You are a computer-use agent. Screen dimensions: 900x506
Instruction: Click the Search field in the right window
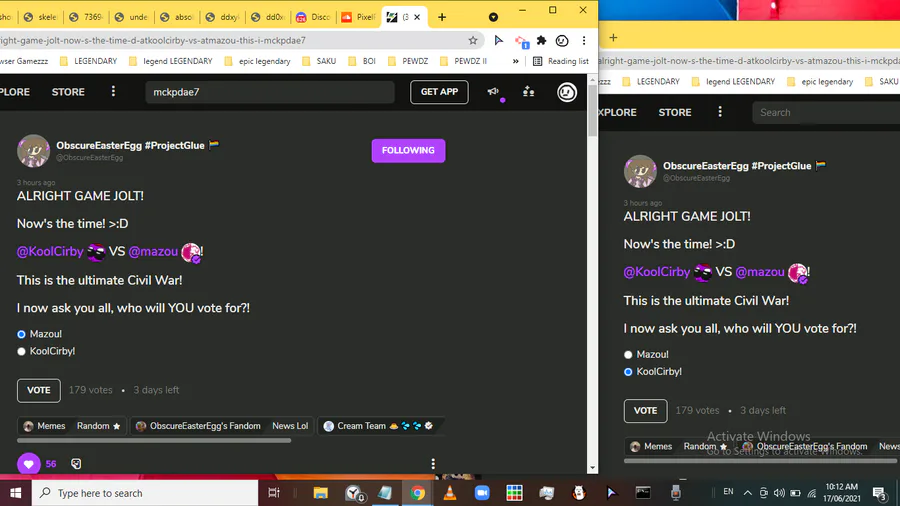826,112
